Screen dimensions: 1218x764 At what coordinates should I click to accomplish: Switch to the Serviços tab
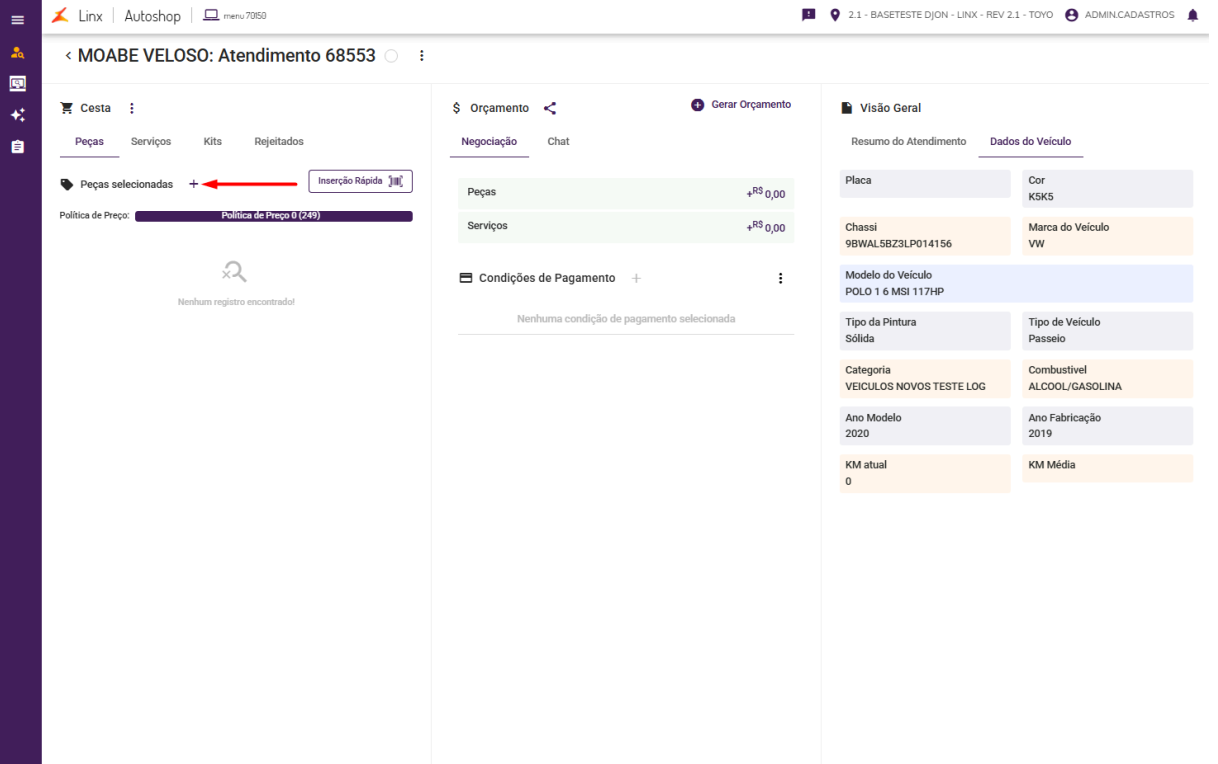pos(151,142)
